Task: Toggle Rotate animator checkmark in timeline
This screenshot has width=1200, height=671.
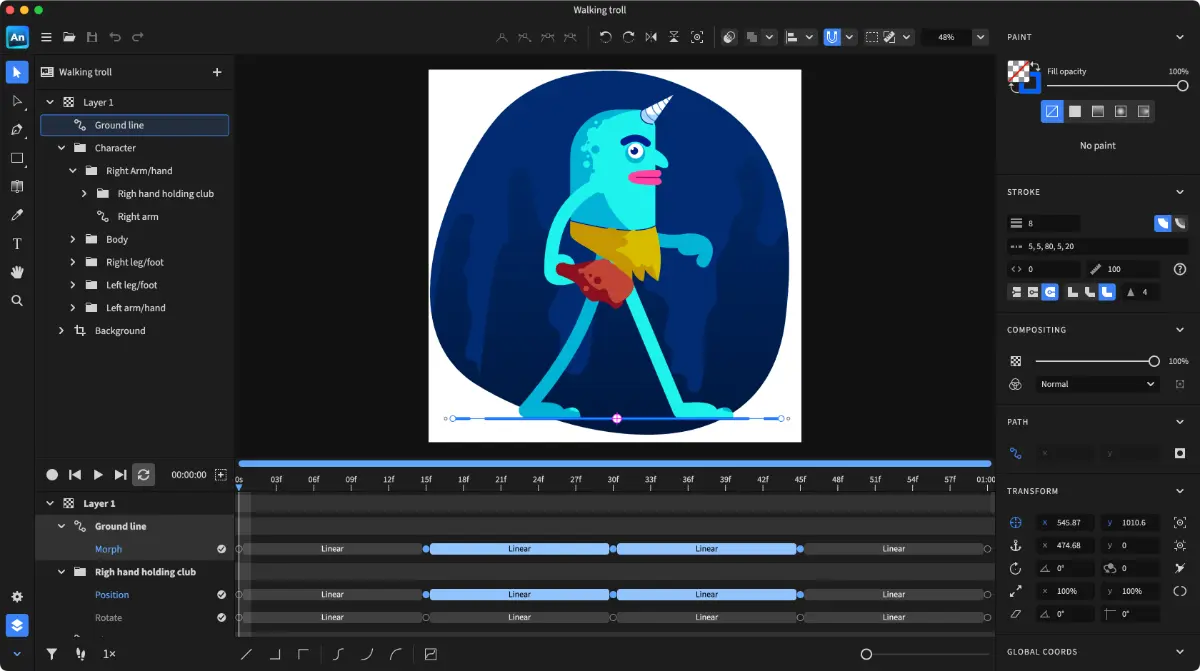Action: pyautogui.click(x=222, y=618)
